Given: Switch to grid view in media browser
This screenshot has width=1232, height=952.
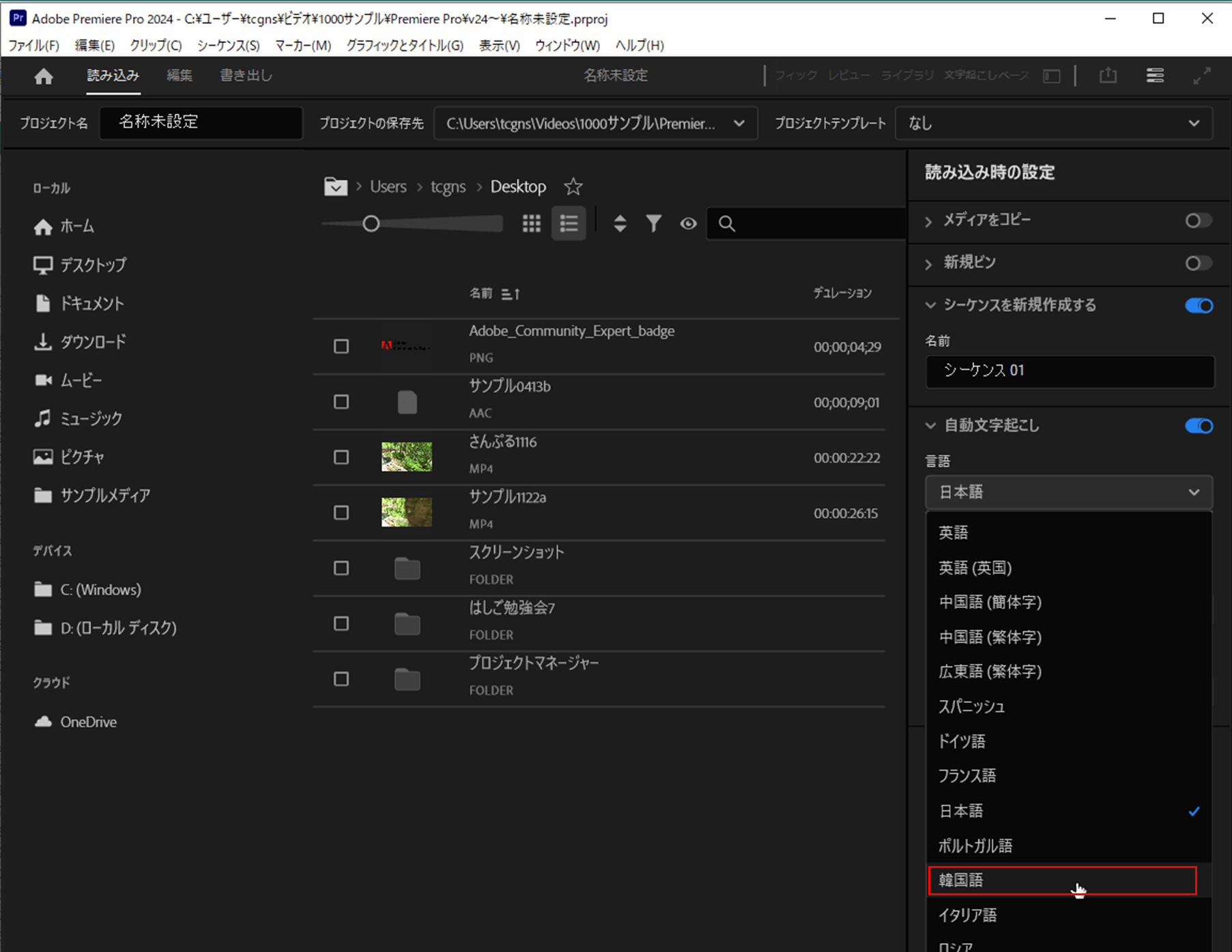Looking at the screenshot, I should tap(532, 223).
